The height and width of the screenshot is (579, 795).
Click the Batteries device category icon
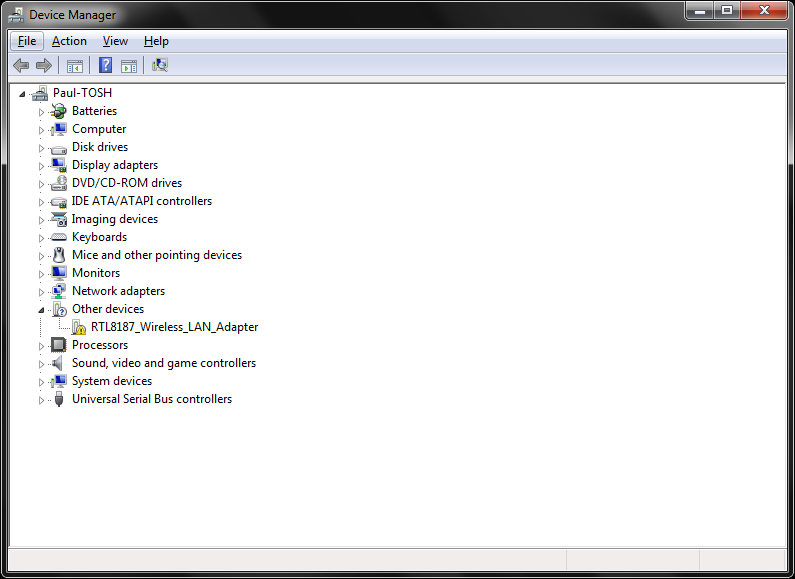coord(58,111)
